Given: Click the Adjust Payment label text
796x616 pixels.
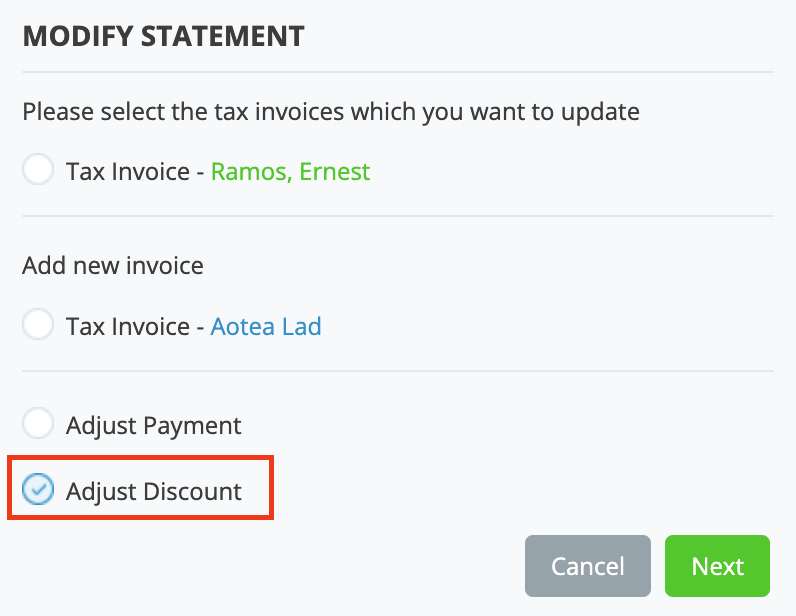Looking at the screenshot, I should pos(154,425).
